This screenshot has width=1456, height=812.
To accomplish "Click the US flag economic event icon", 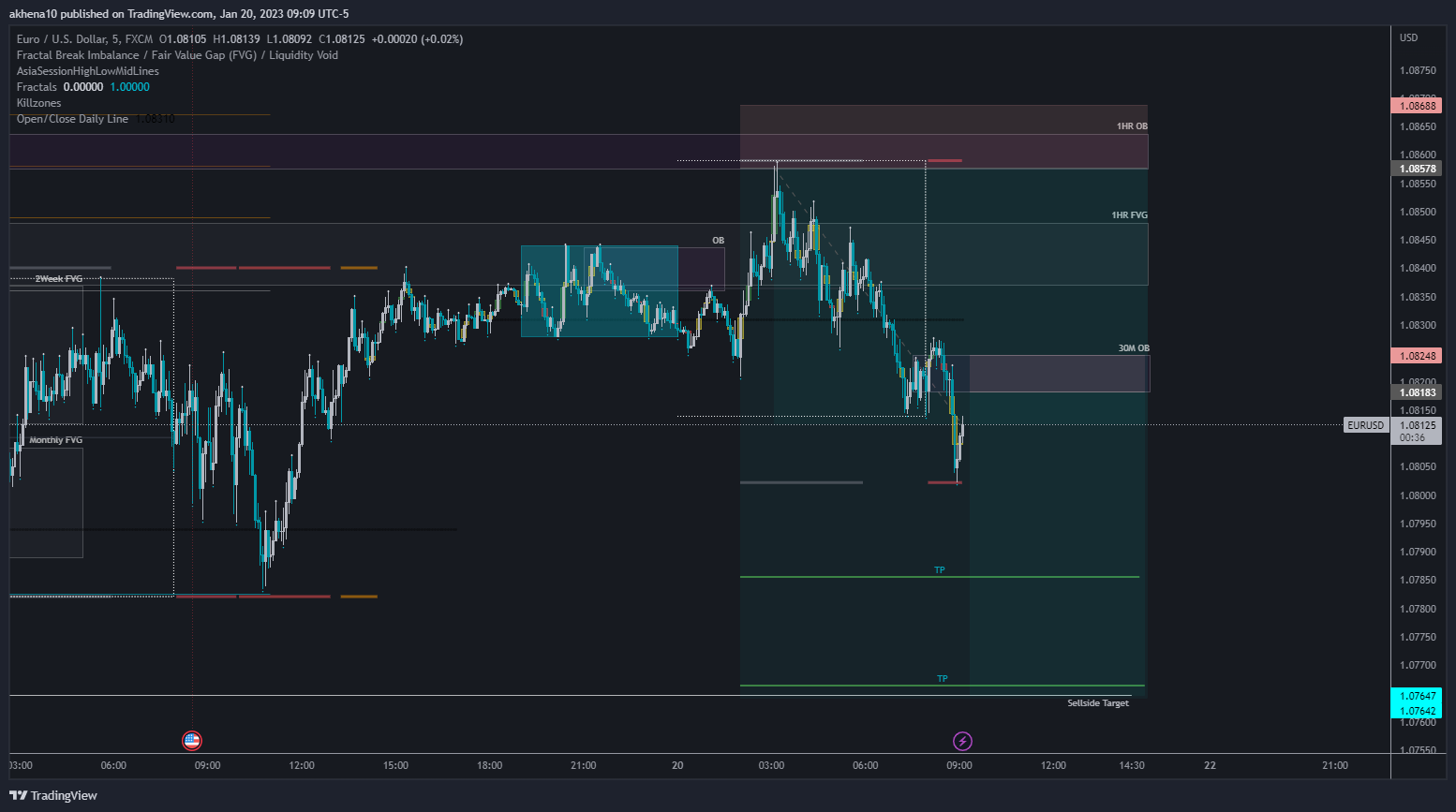I will (192, 741).
